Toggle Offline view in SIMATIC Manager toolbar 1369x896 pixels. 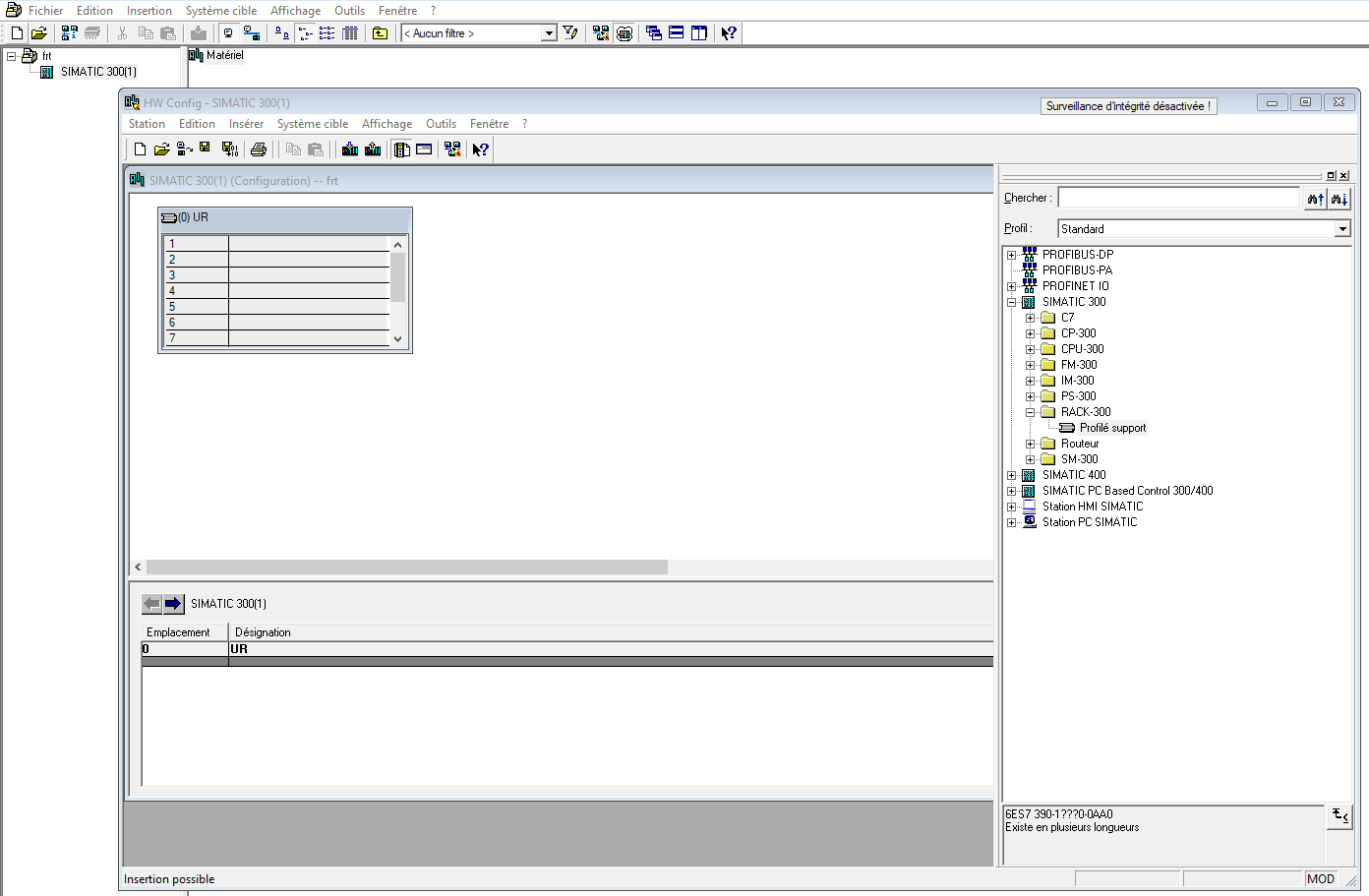(x=228, y=32)
